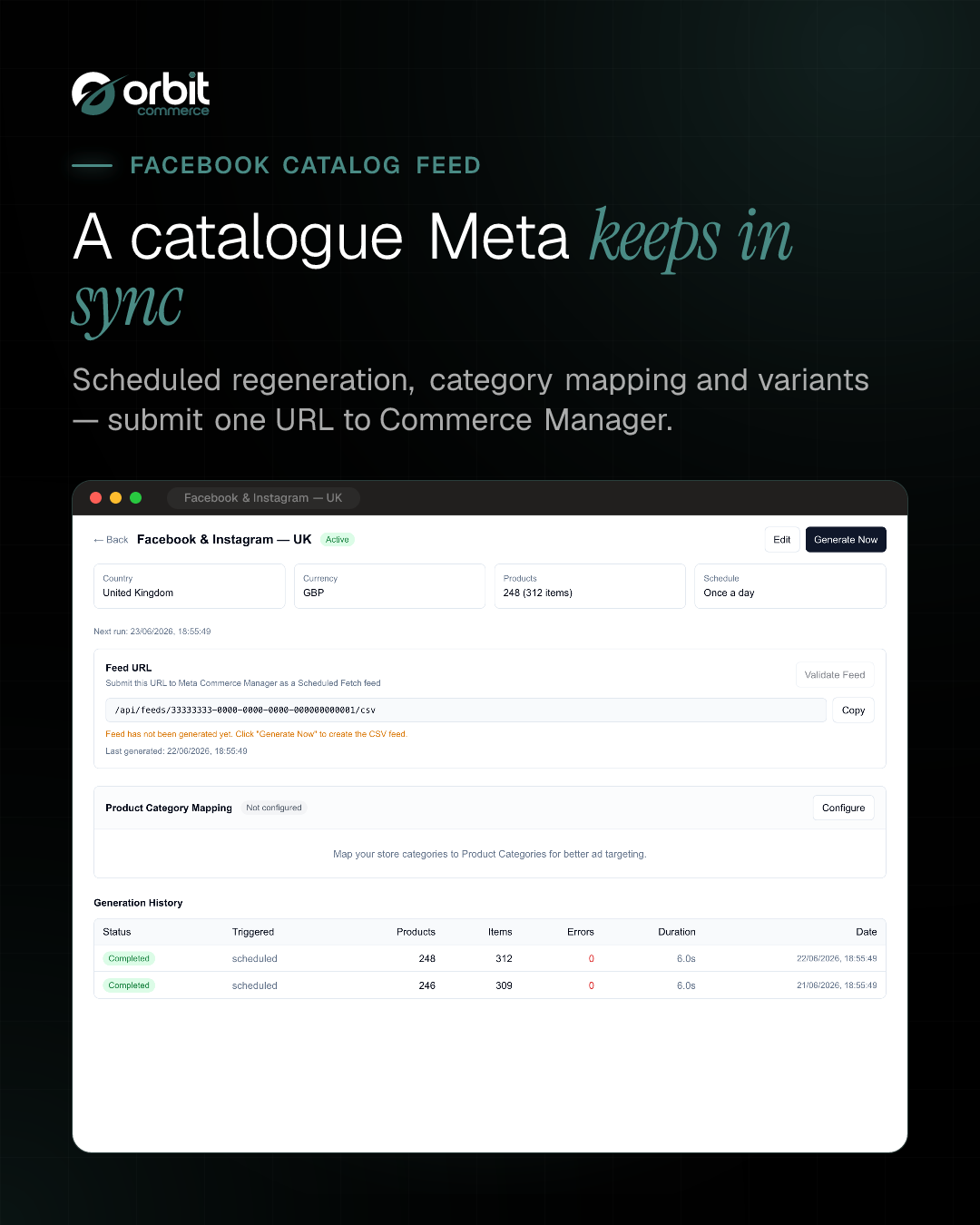
Task: Click the Duration column header
Action: [677, 932]
